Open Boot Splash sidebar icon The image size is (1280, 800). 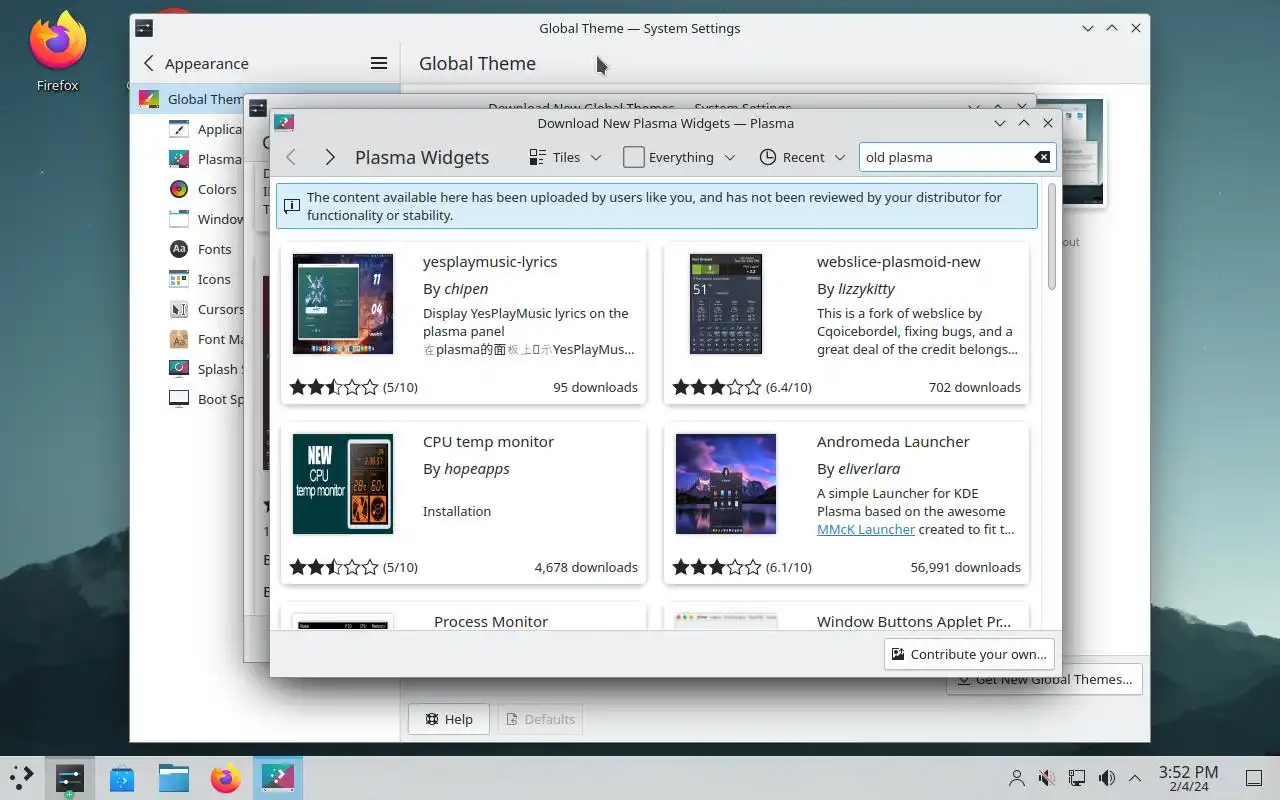pos(179,399)
